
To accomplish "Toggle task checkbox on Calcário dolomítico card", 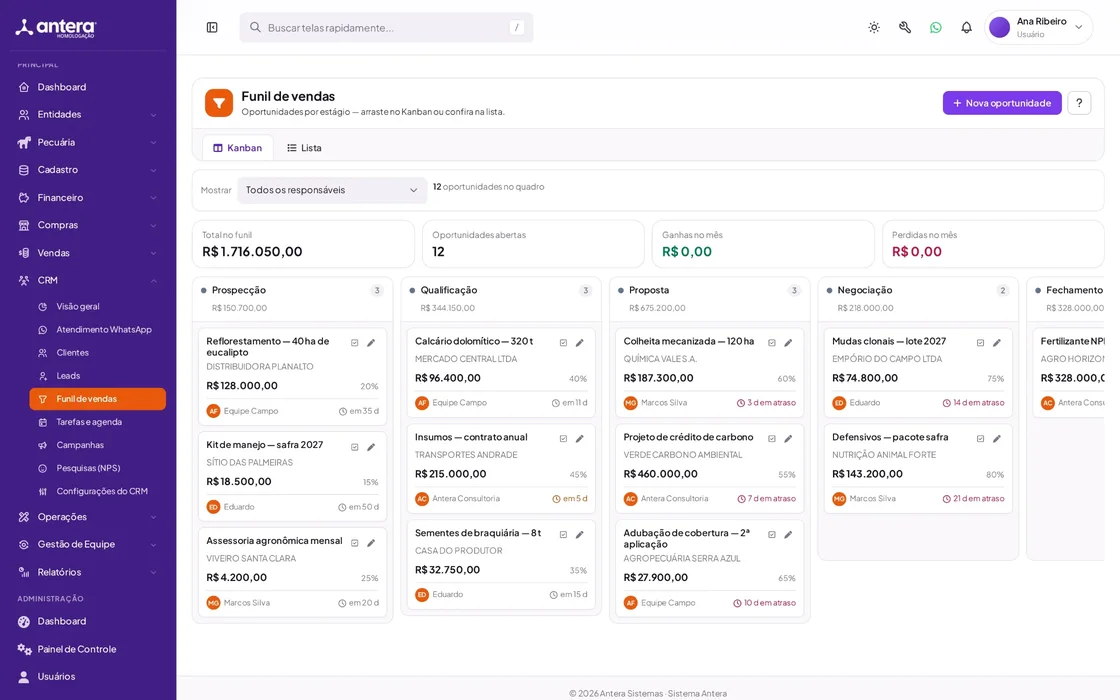I will (563, 343).
